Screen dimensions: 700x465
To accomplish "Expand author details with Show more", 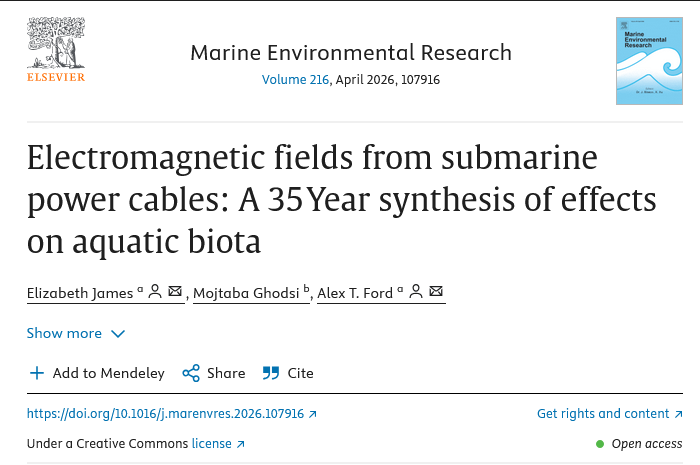I will (x=64, y=333).
